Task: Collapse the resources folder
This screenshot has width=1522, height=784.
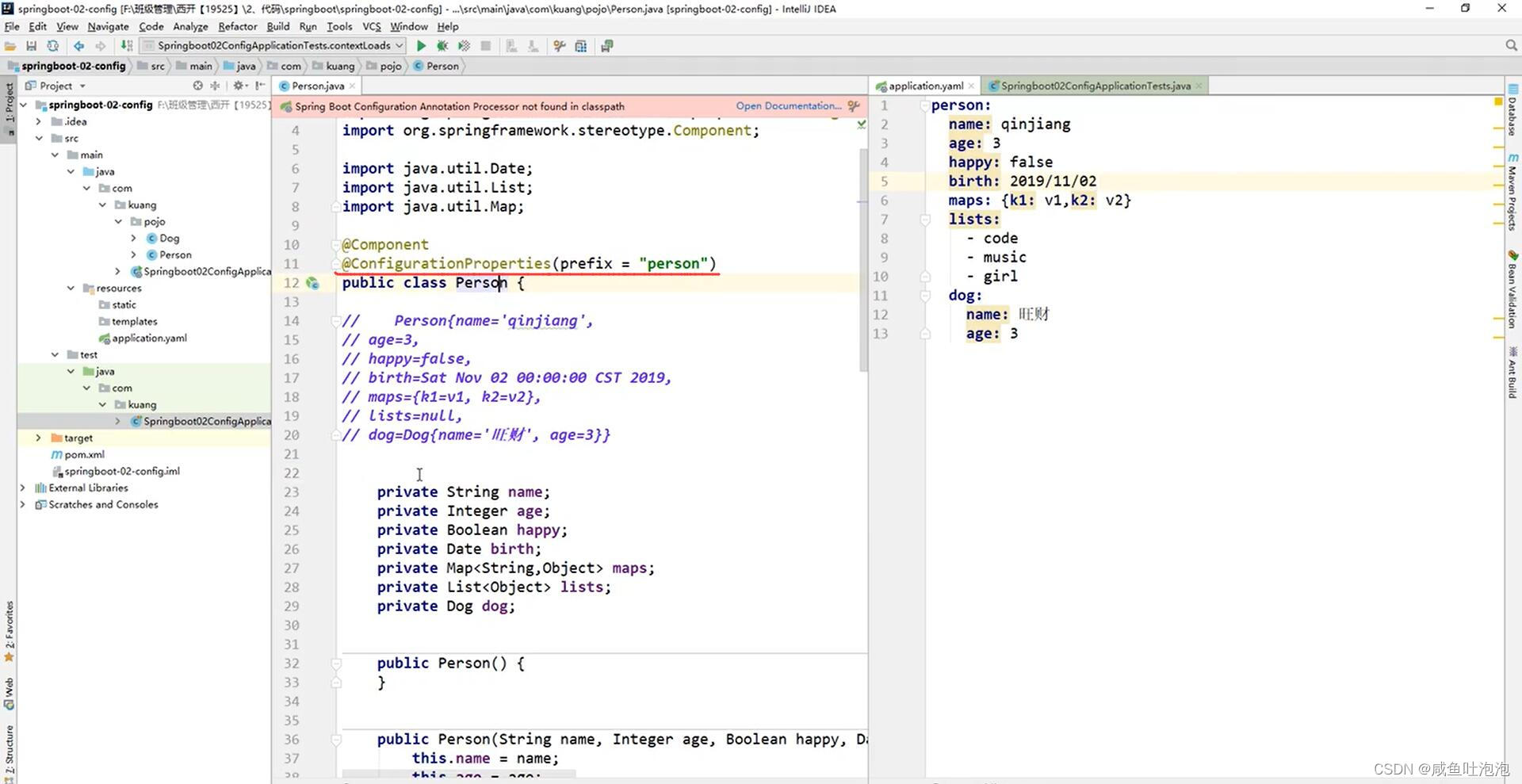Action: (71, 288)
